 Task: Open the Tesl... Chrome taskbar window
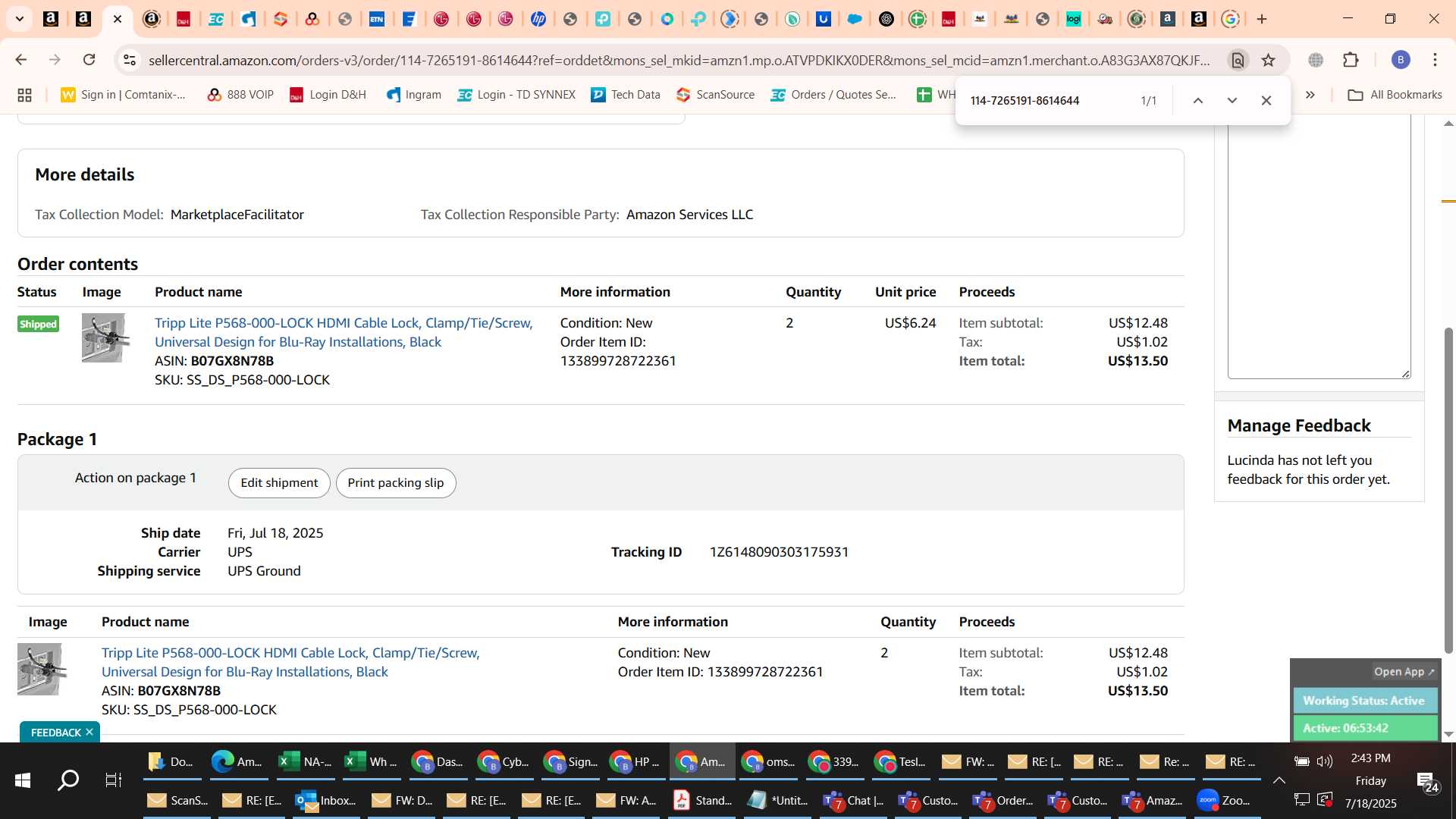(901, 761)
